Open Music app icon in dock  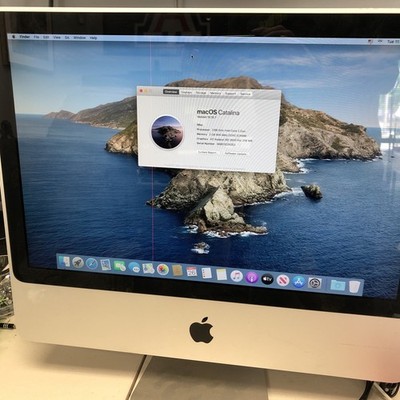(236, 276)
